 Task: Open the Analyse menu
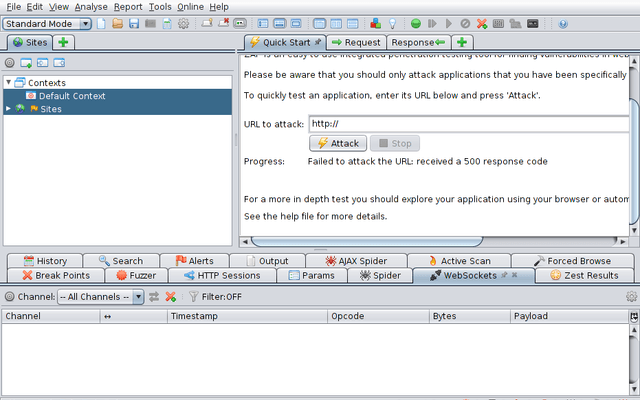[91, 7]
